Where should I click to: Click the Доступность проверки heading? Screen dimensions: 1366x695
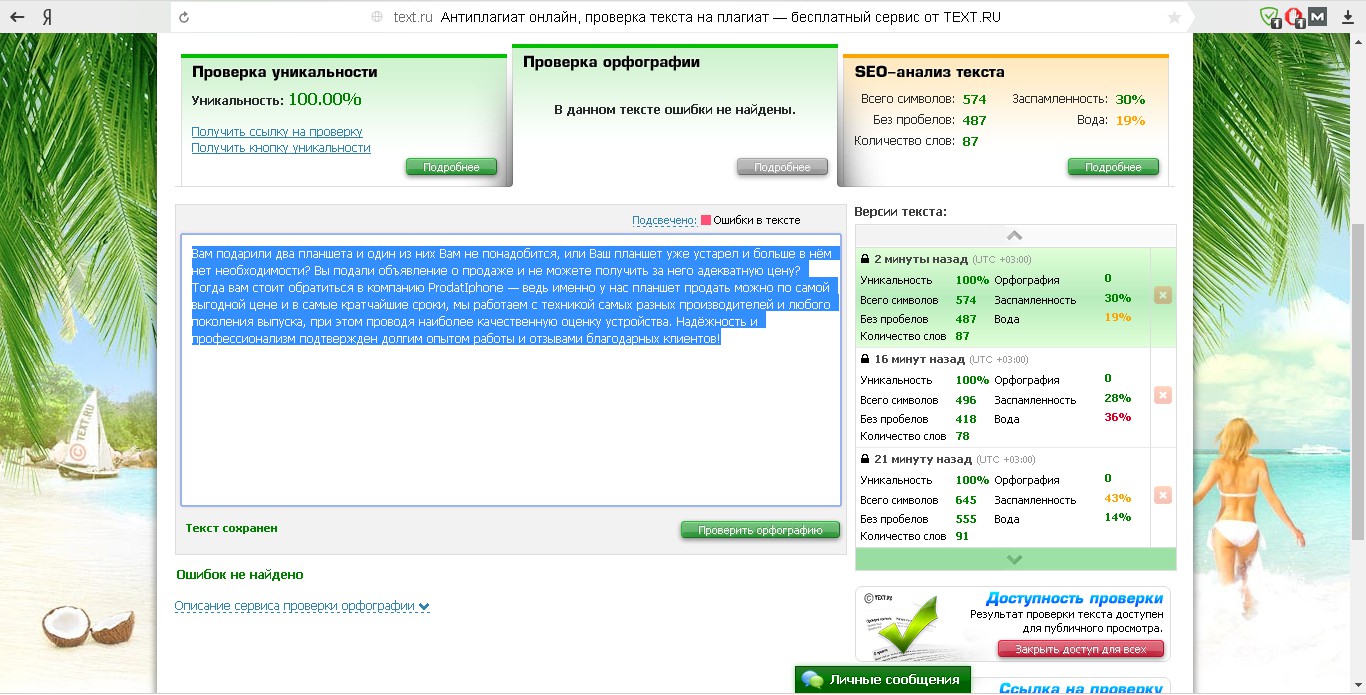[1075, 598]
